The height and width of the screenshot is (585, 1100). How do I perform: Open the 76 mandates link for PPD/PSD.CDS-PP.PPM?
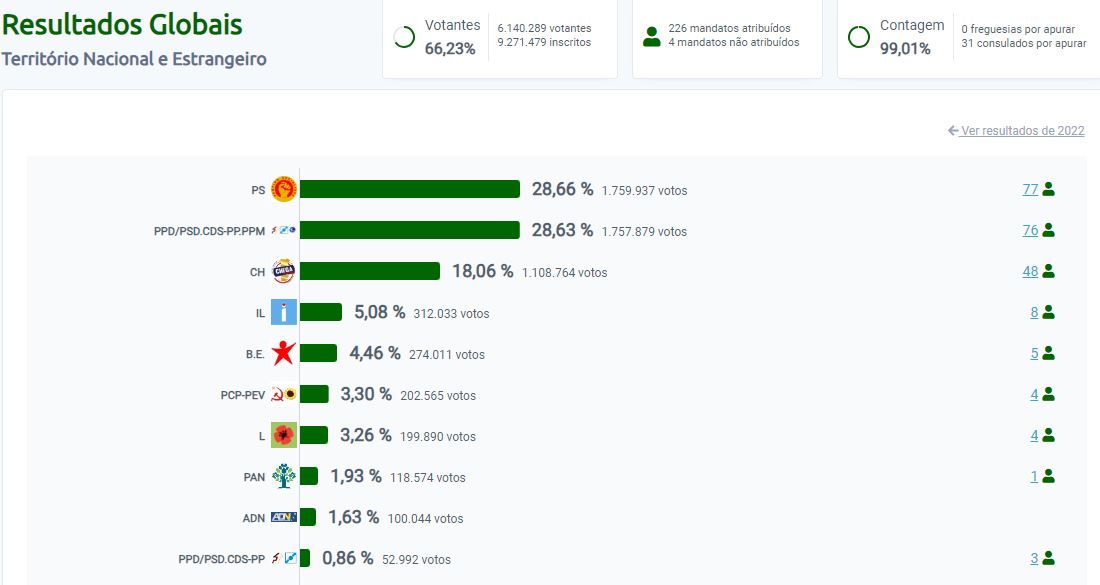[x=1030, y=230]
